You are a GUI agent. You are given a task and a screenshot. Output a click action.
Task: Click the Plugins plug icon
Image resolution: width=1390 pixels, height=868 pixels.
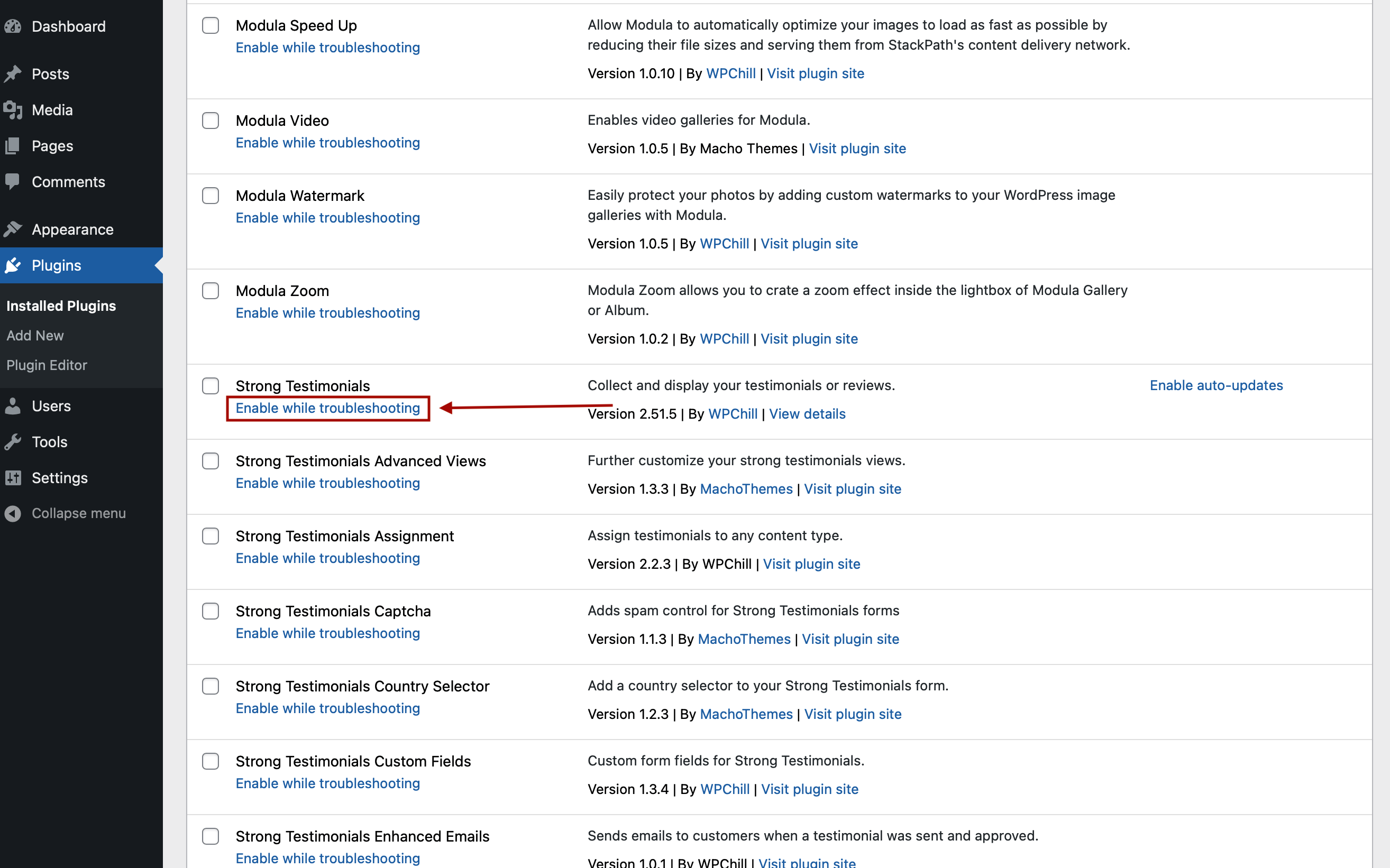13,265
